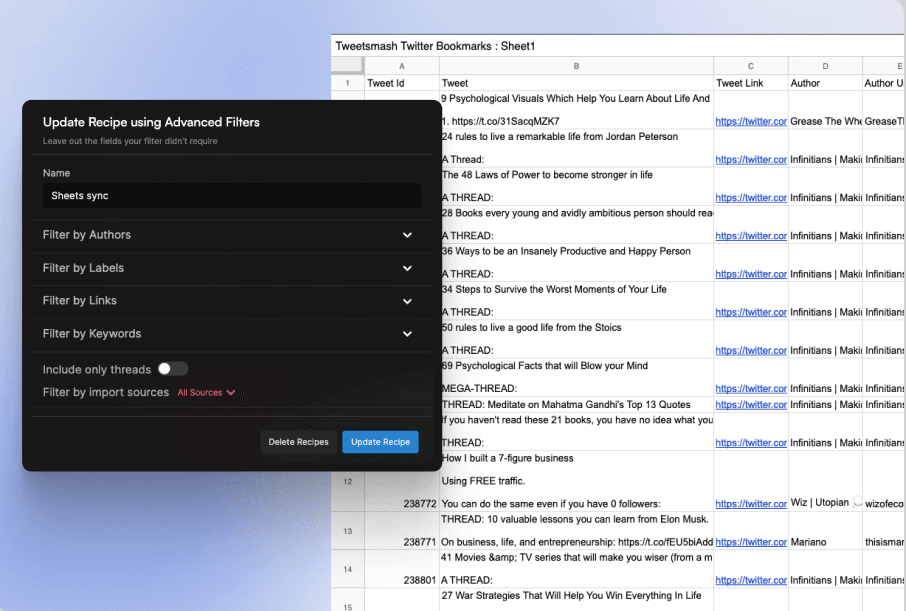Open twitter link for 48 Laws of Power row

click(751, 198)
